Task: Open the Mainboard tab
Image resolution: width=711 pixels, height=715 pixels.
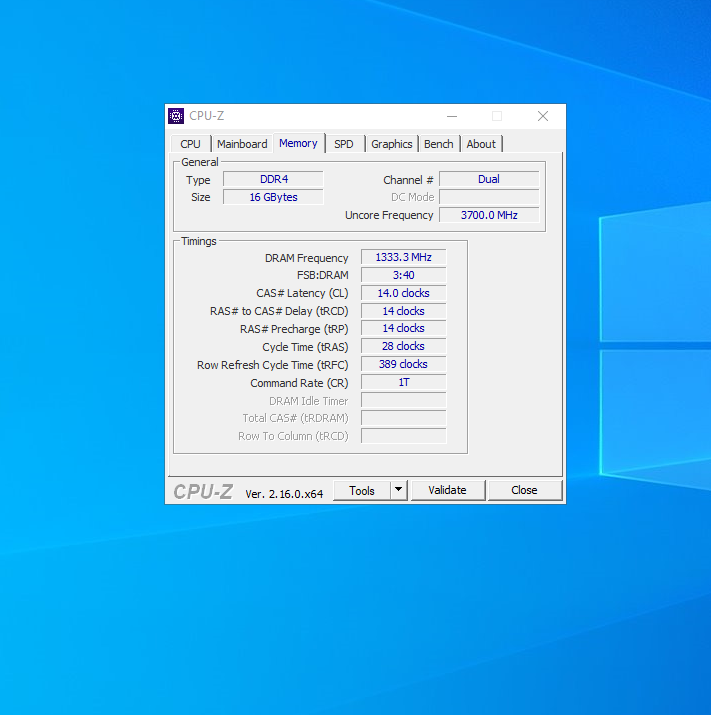Action: click(x=242, y=144)
